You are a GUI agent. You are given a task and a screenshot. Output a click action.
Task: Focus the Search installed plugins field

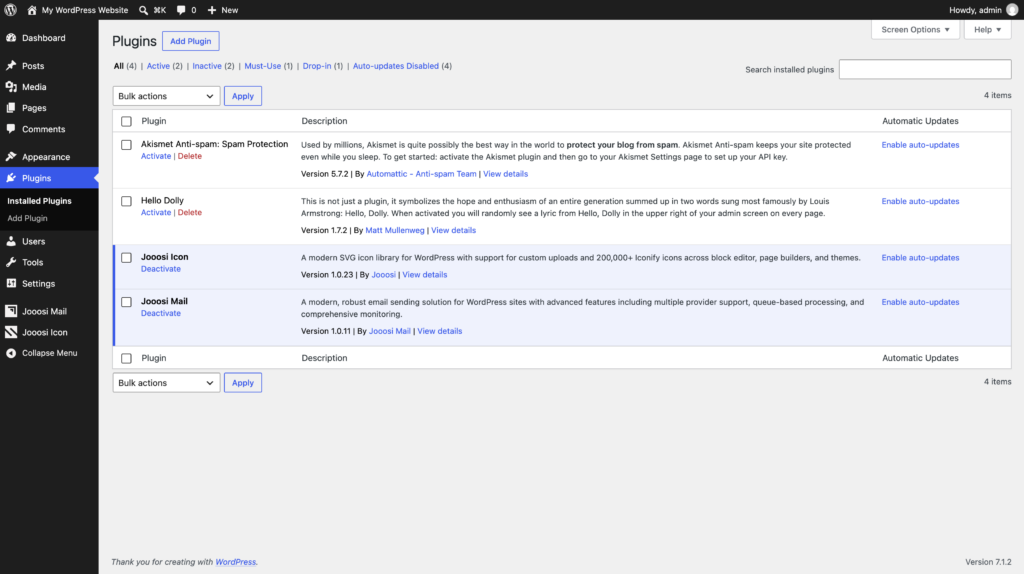[925, 69]
